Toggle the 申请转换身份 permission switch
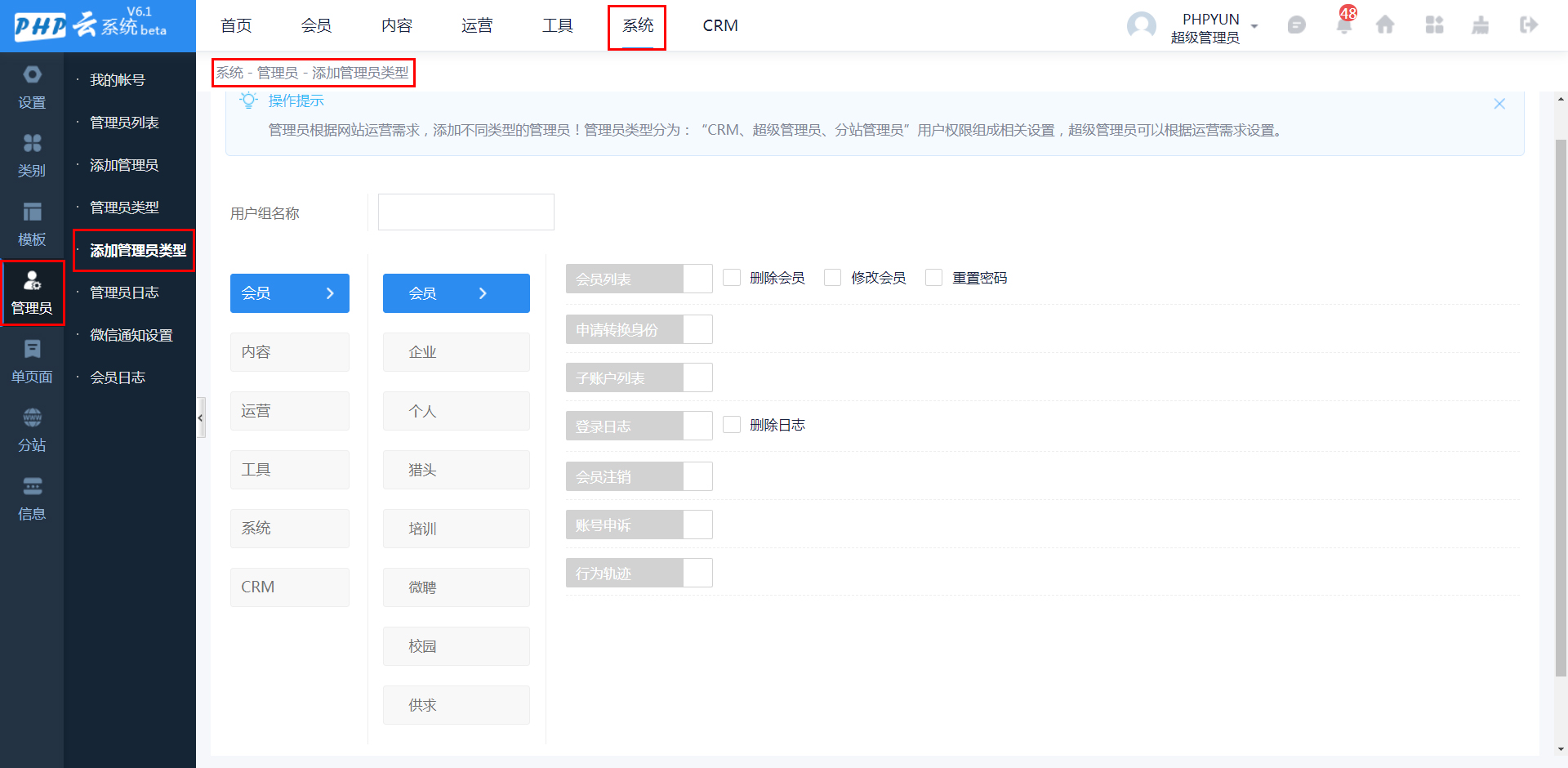Screen dimensions: 1568x768 (639, 329)
